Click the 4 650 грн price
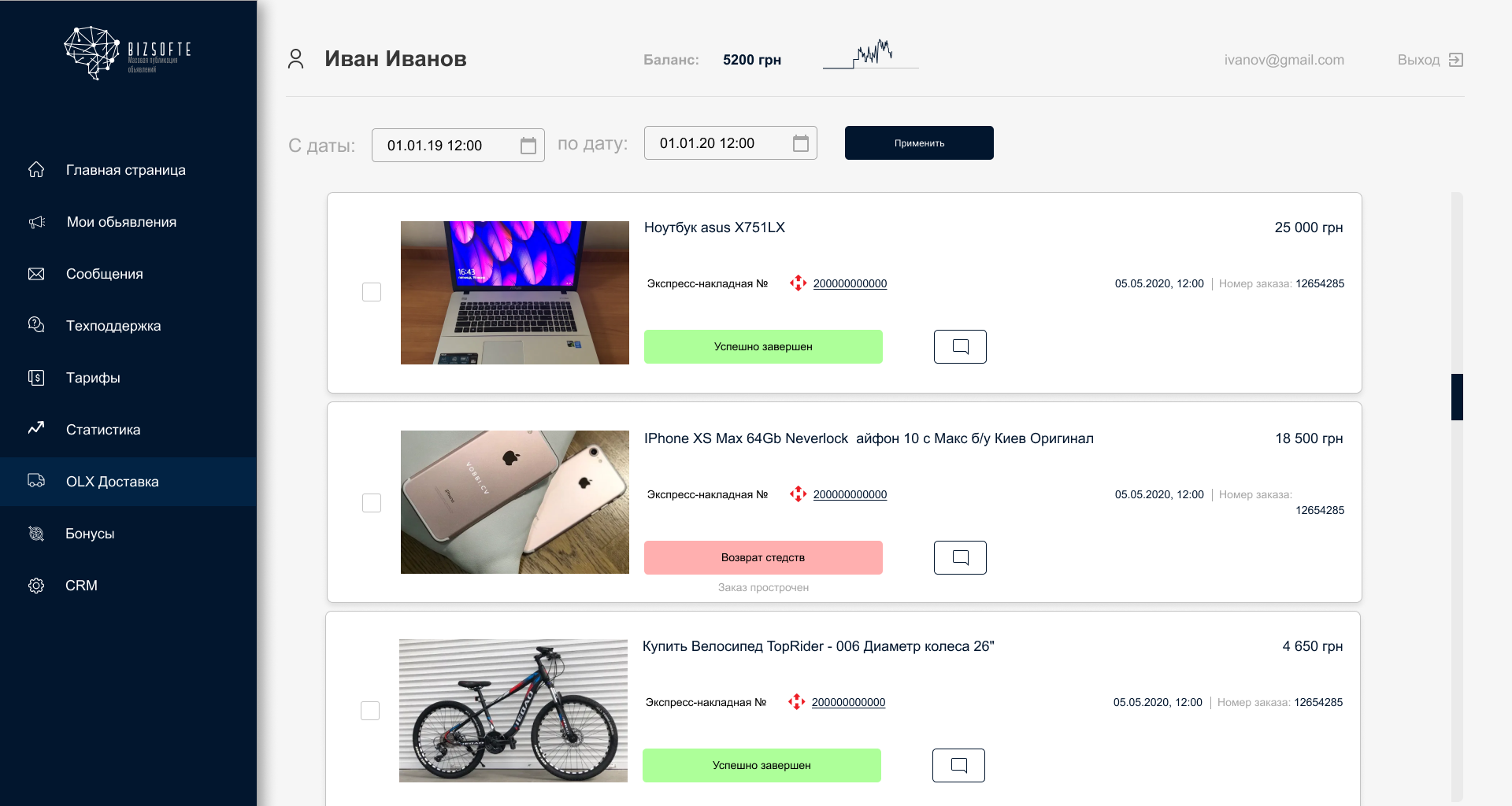 tap(1313, 646)
